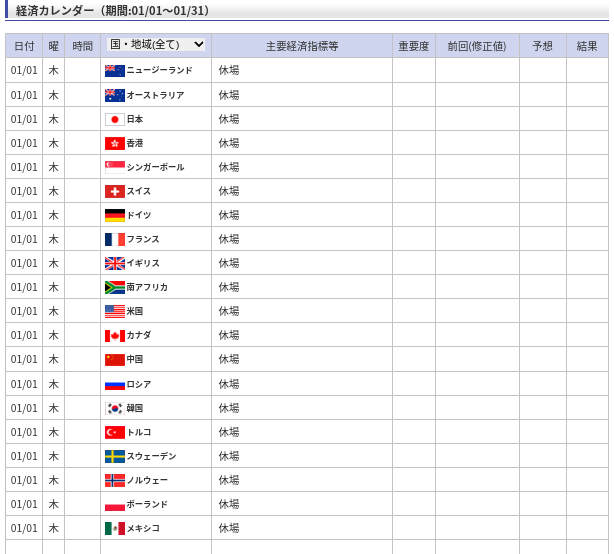The image size is (614, 554).
Task: Click the Canada flag icon
Action: tap(114, 335)
